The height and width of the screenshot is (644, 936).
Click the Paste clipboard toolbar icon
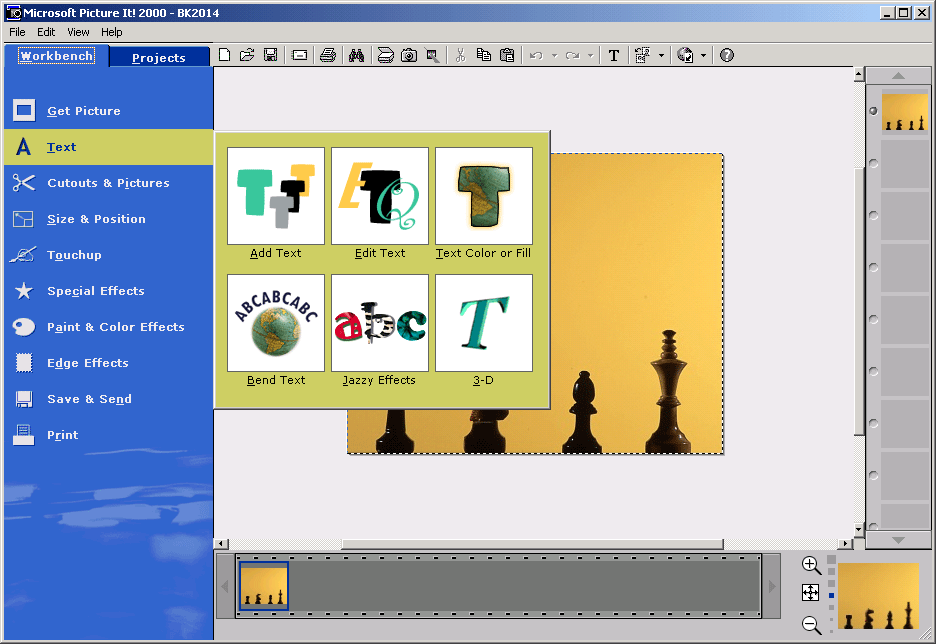tap(507, 56)
